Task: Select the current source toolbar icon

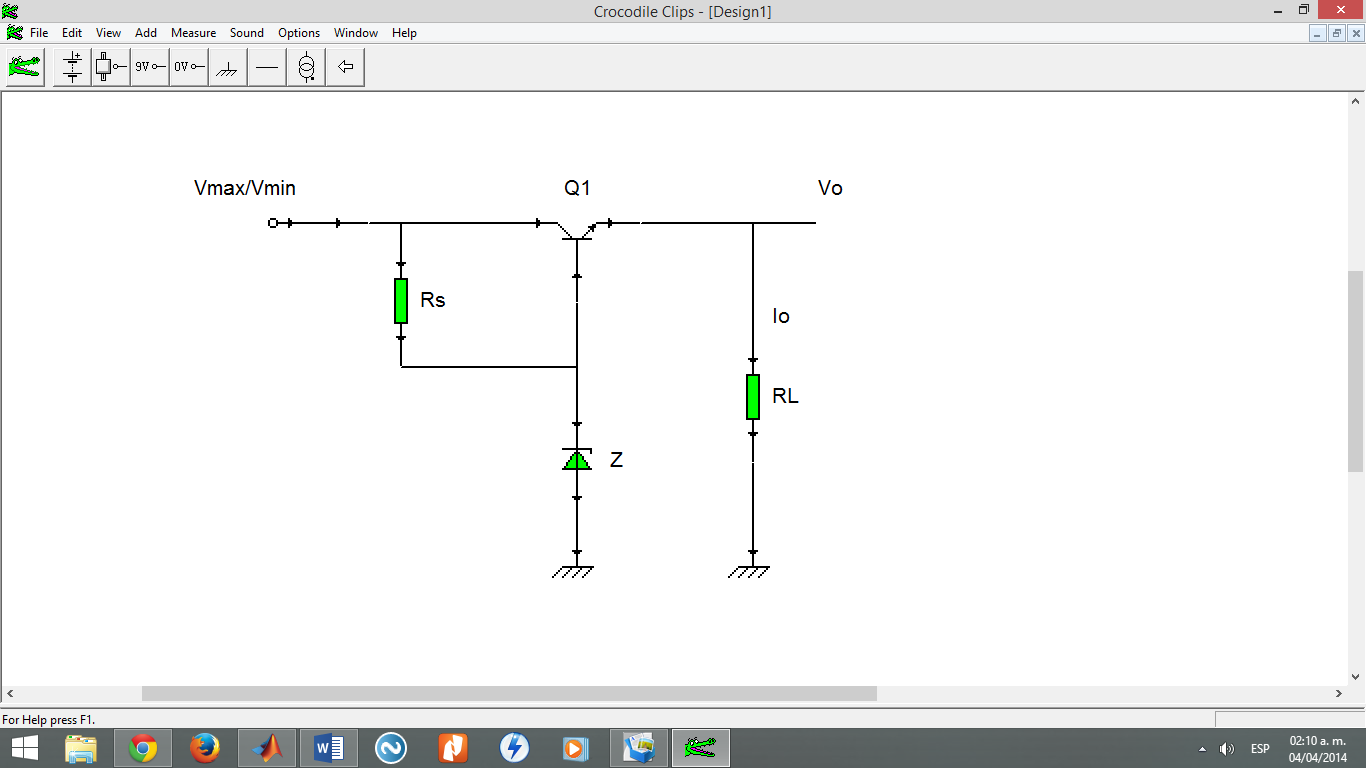Action: tap(306, 67)
